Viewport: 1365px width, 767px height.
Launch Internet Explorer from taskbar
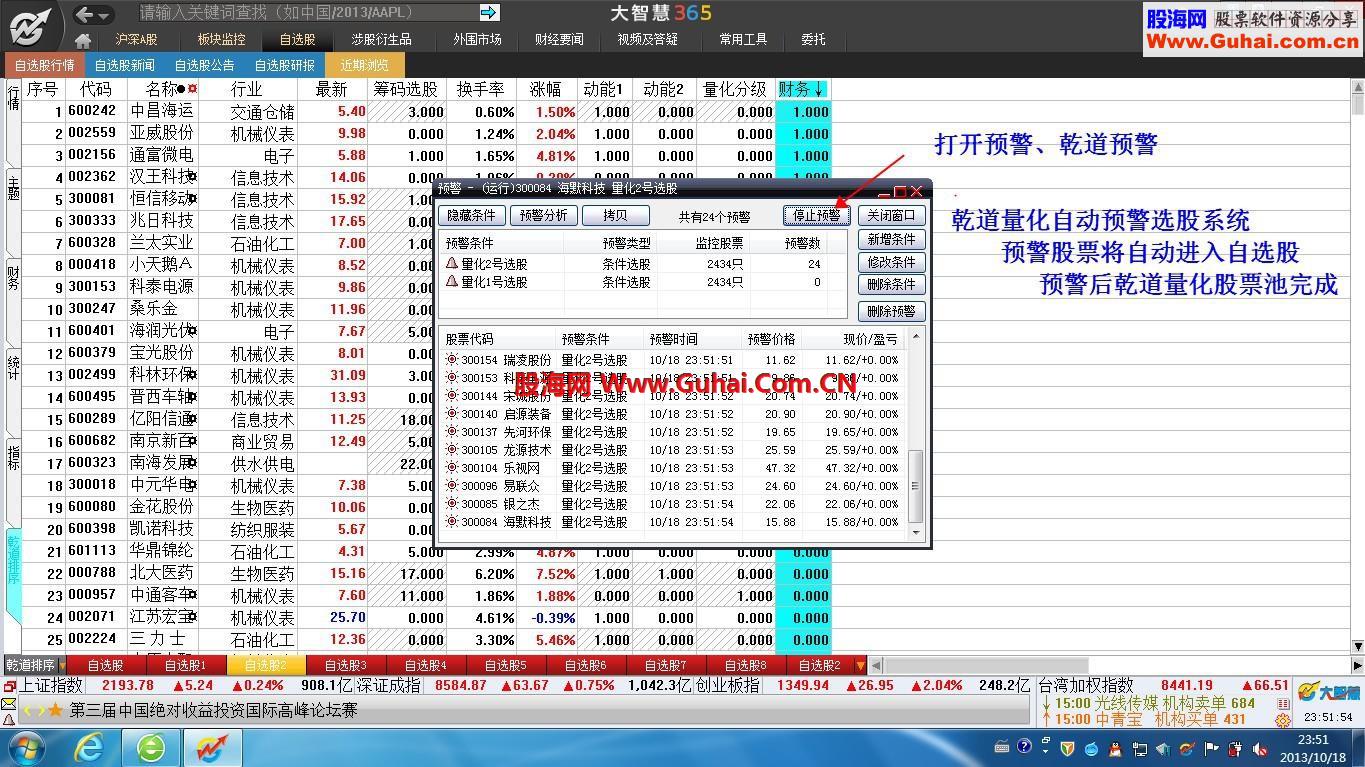coord(90,747)
